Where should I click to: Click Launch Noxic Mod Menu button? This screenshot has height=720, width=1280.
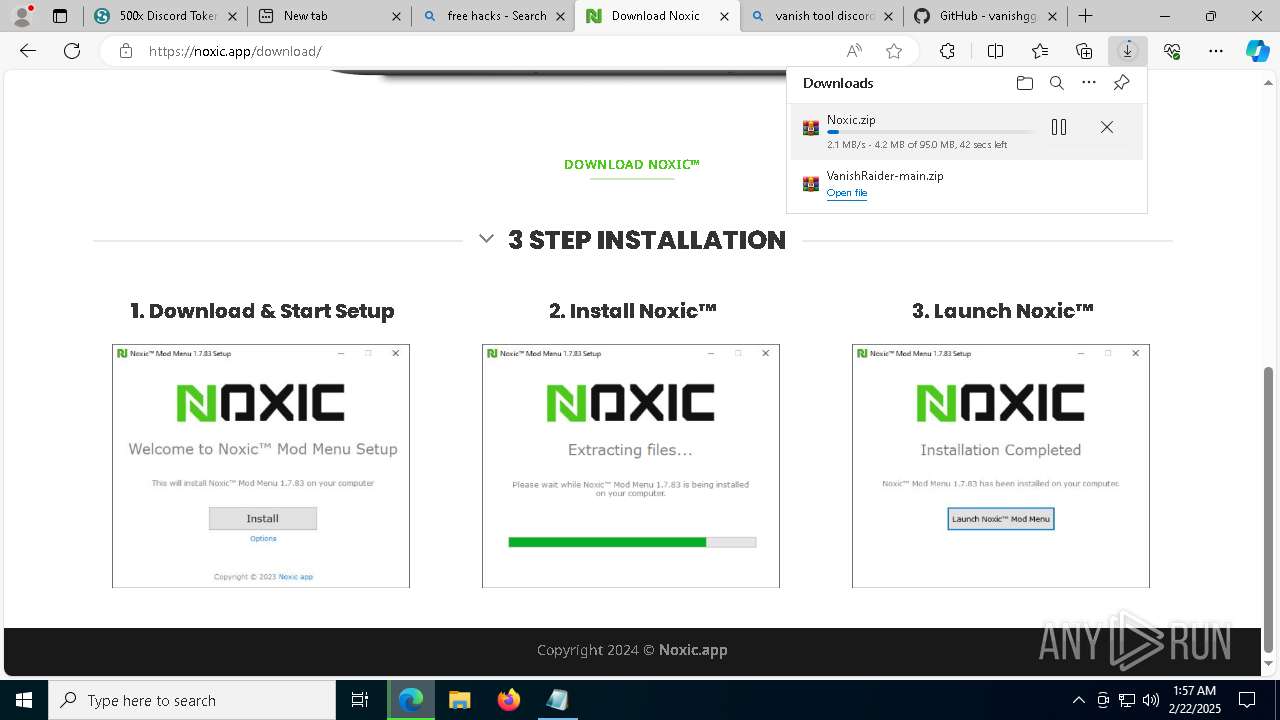coord(1001,519)
